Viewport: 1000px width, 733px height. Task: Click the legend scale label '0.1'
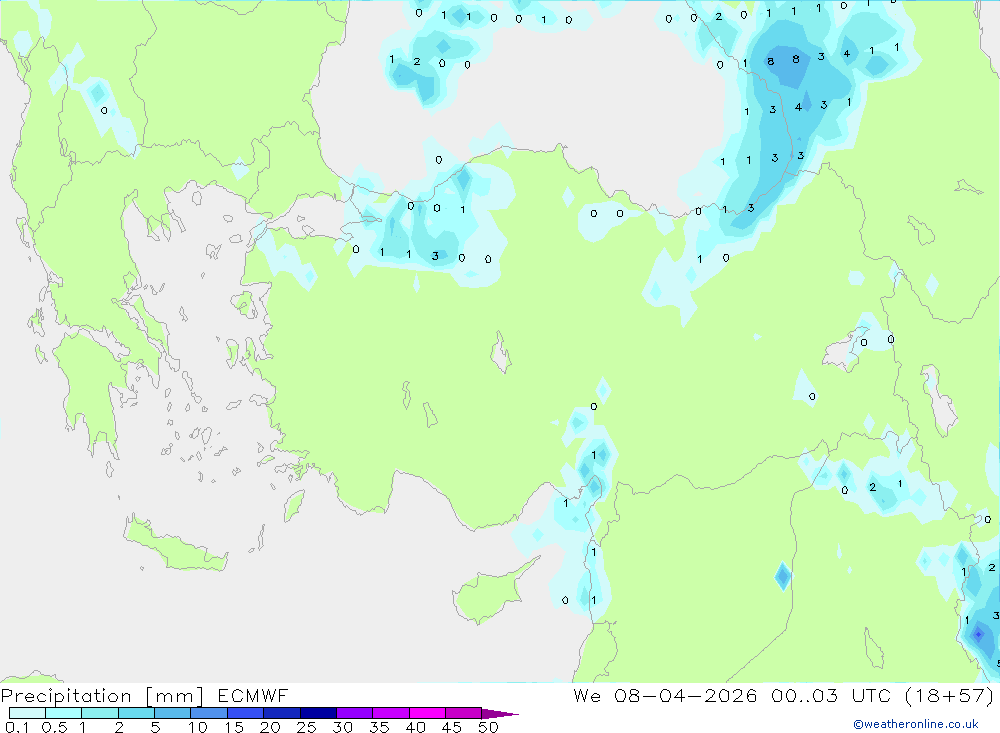(x=17, y=727)
